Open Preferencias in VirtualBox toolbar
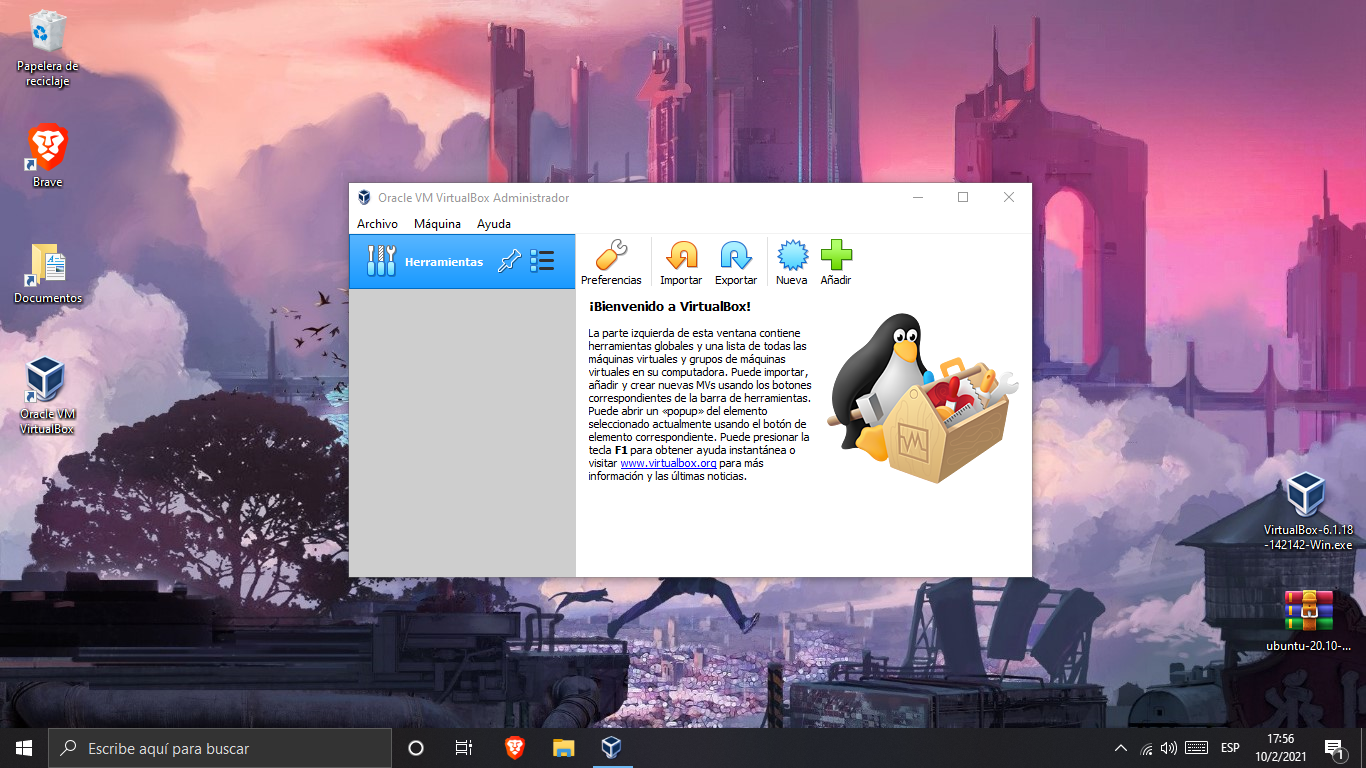The width and height of the screenshot is (1366, 768). 611,263
